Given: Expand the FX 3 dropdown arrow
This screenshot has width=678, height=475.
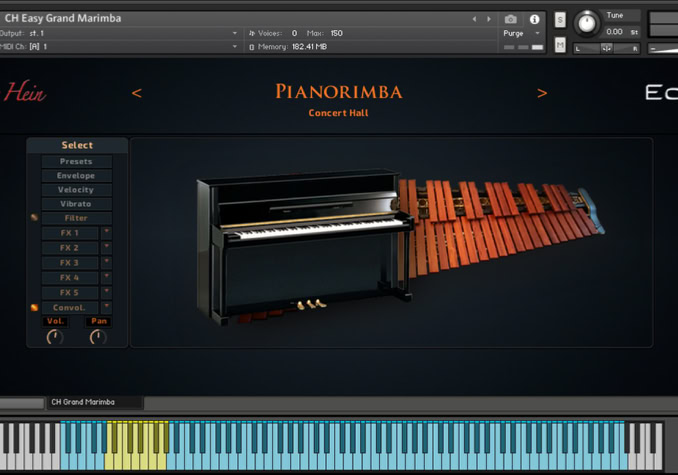Looking at the screenshot, I should click(106, 263).
